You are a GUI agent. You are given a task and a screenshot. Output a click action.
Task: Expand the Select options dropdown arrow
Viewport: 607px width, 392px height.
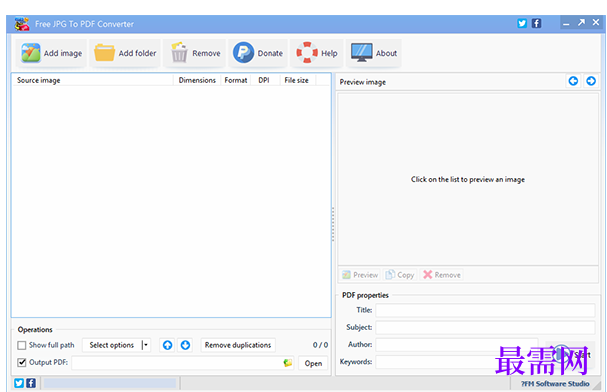(146, 345)
